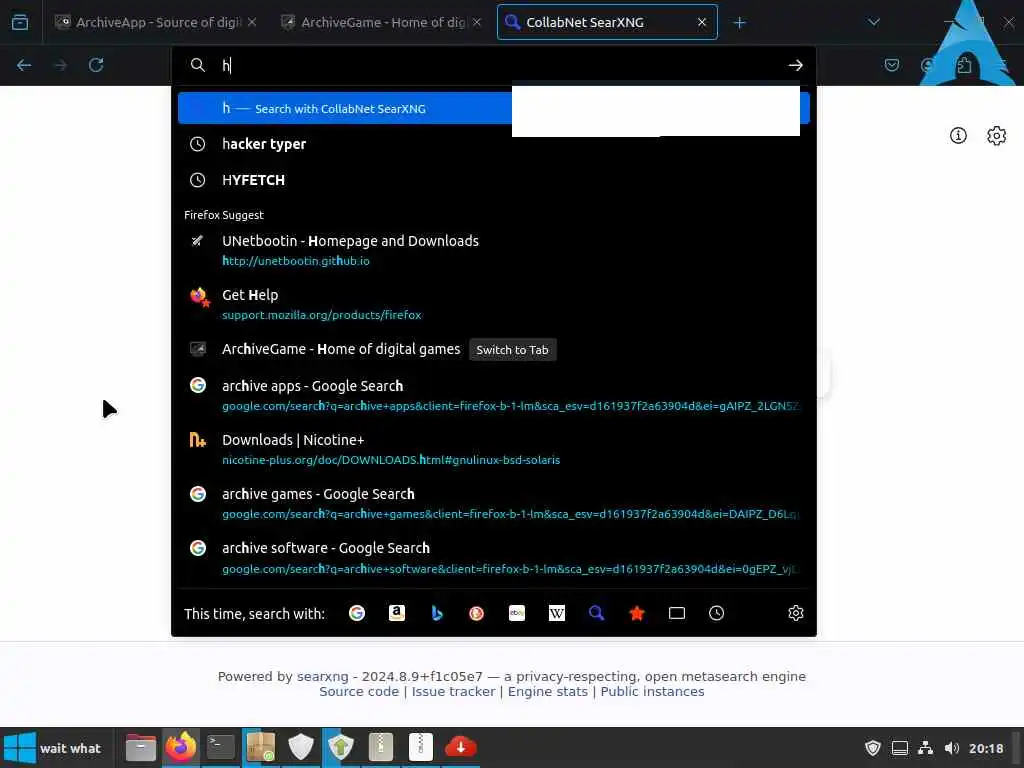This screenshot has width=1024, height=768.
Task: Search history via clock icon
Action: coord(716,613)
